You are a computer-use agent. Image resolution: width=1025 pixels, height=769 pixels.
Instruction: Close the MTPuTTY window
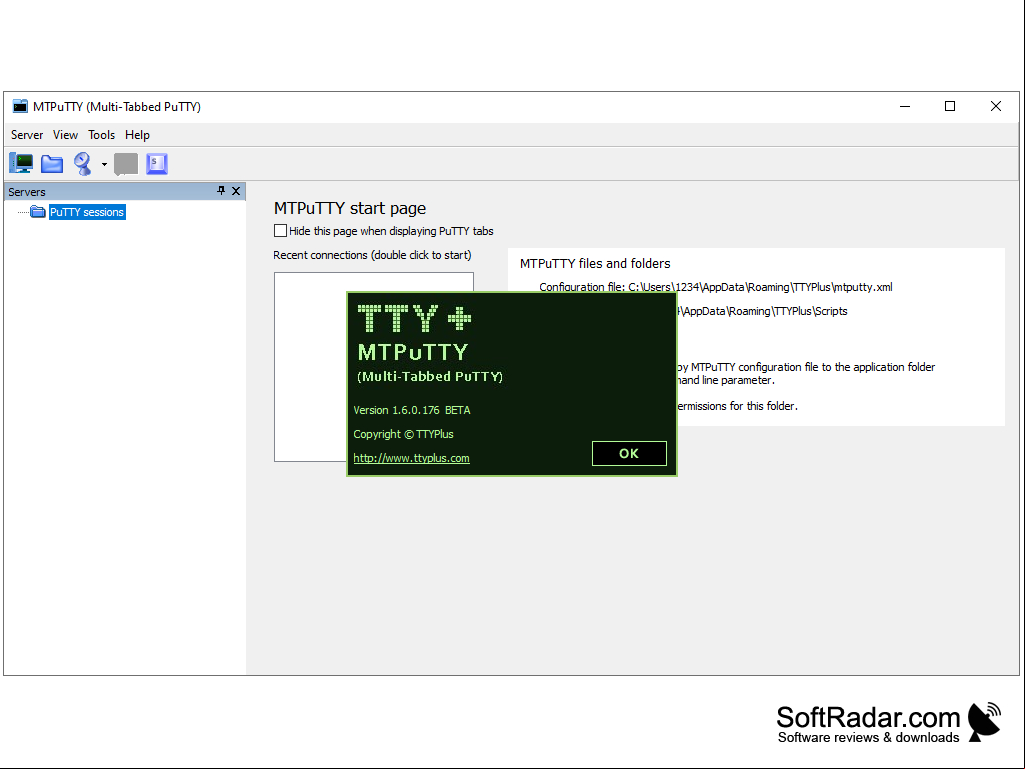point(996,106)
